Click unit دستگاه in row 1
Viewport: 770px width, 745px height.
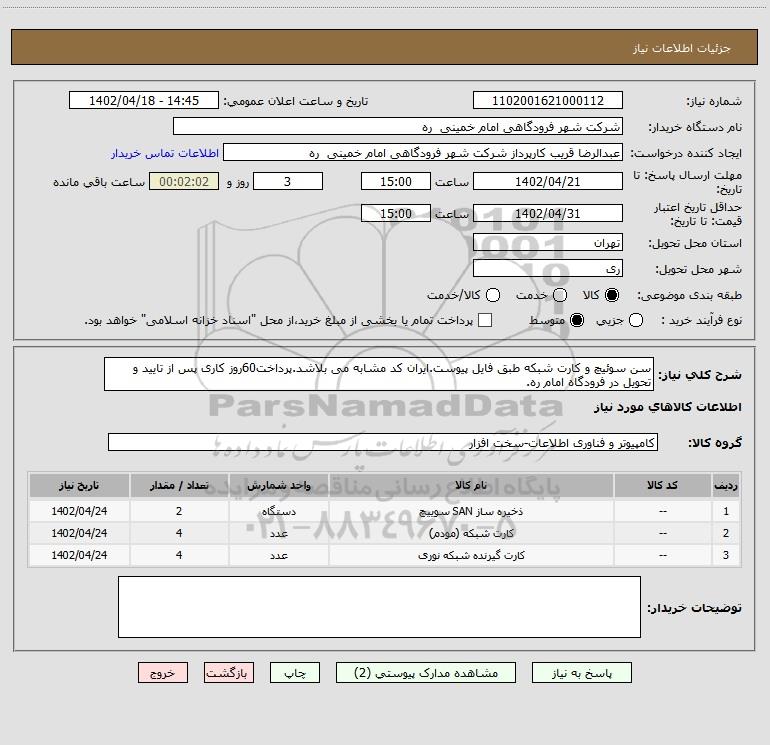pyautogui.click(x=278, y=511)
